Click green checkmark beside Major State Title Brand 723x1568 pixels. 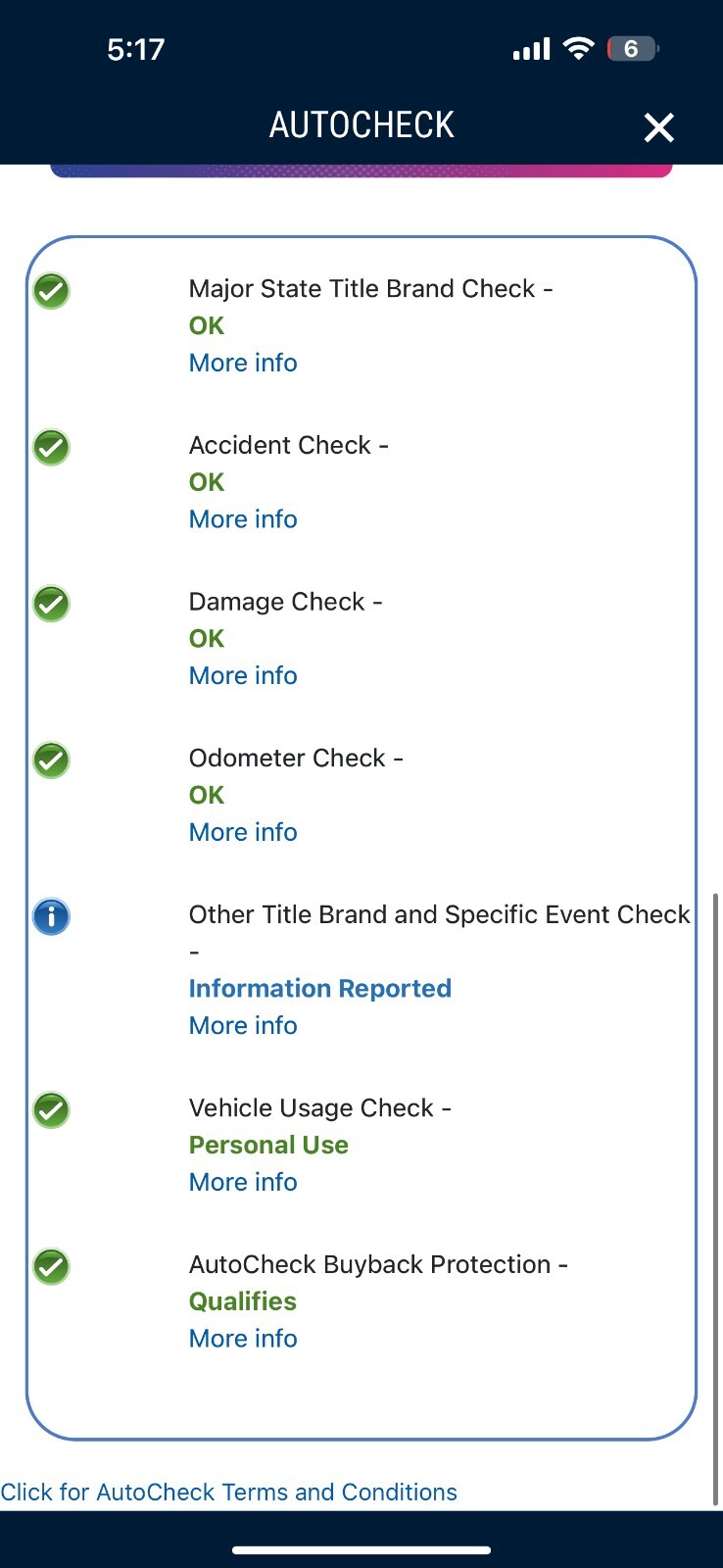(51, 291)
